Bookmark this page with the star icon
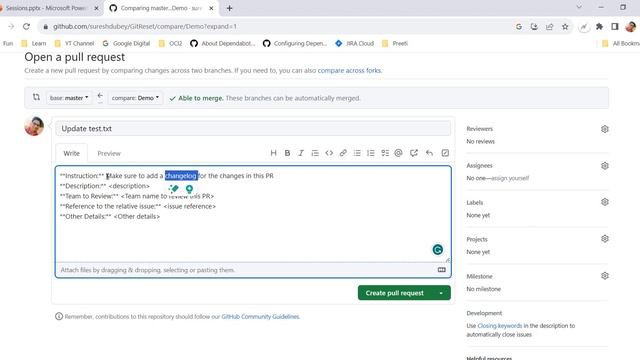This screenshot has height=360, width=640. coord(565,27)
